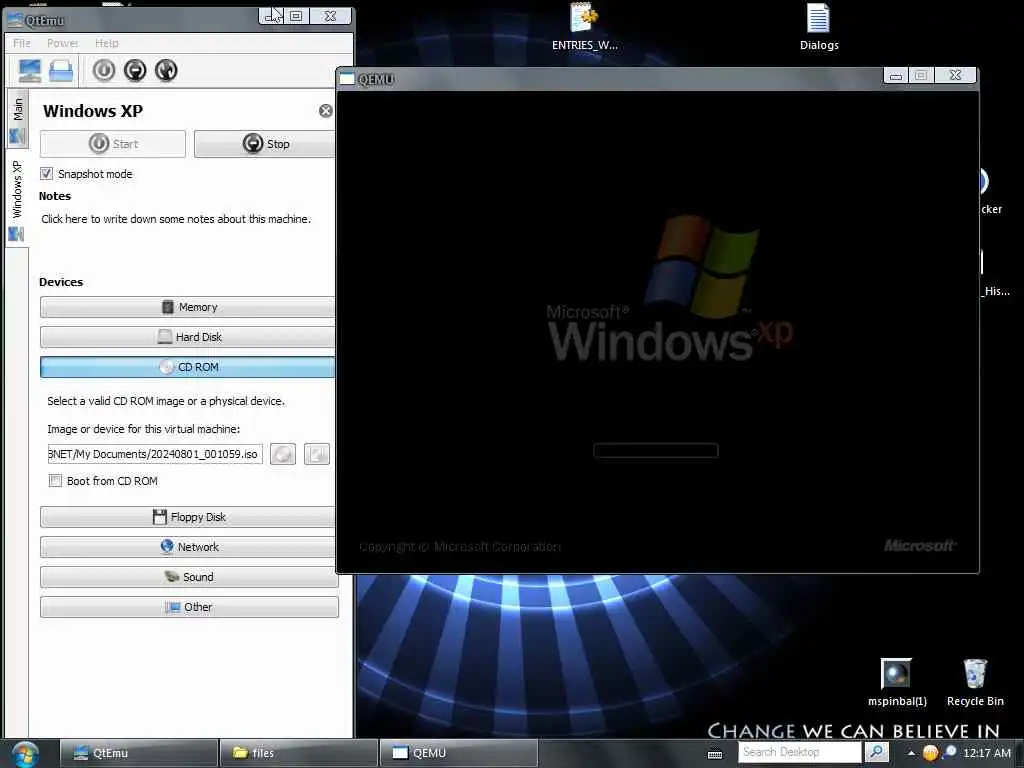
Task: Close the Windows XP machine tab
Action: click(x=325, y=111)
